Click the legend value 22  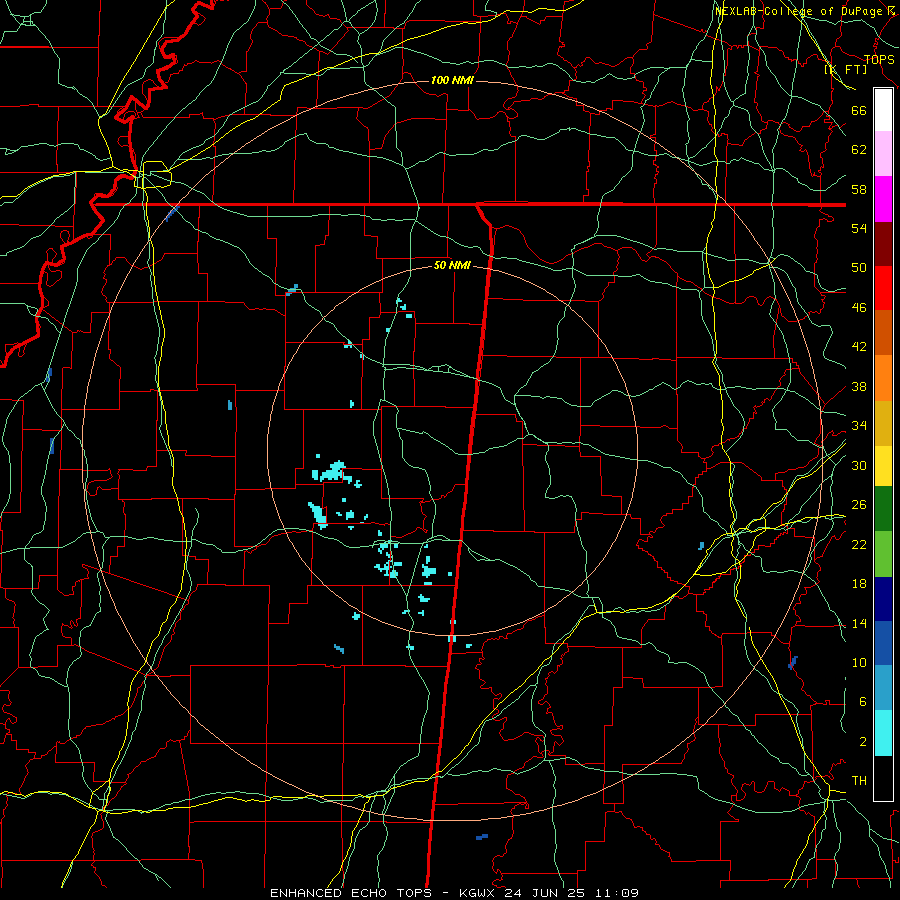859,544
